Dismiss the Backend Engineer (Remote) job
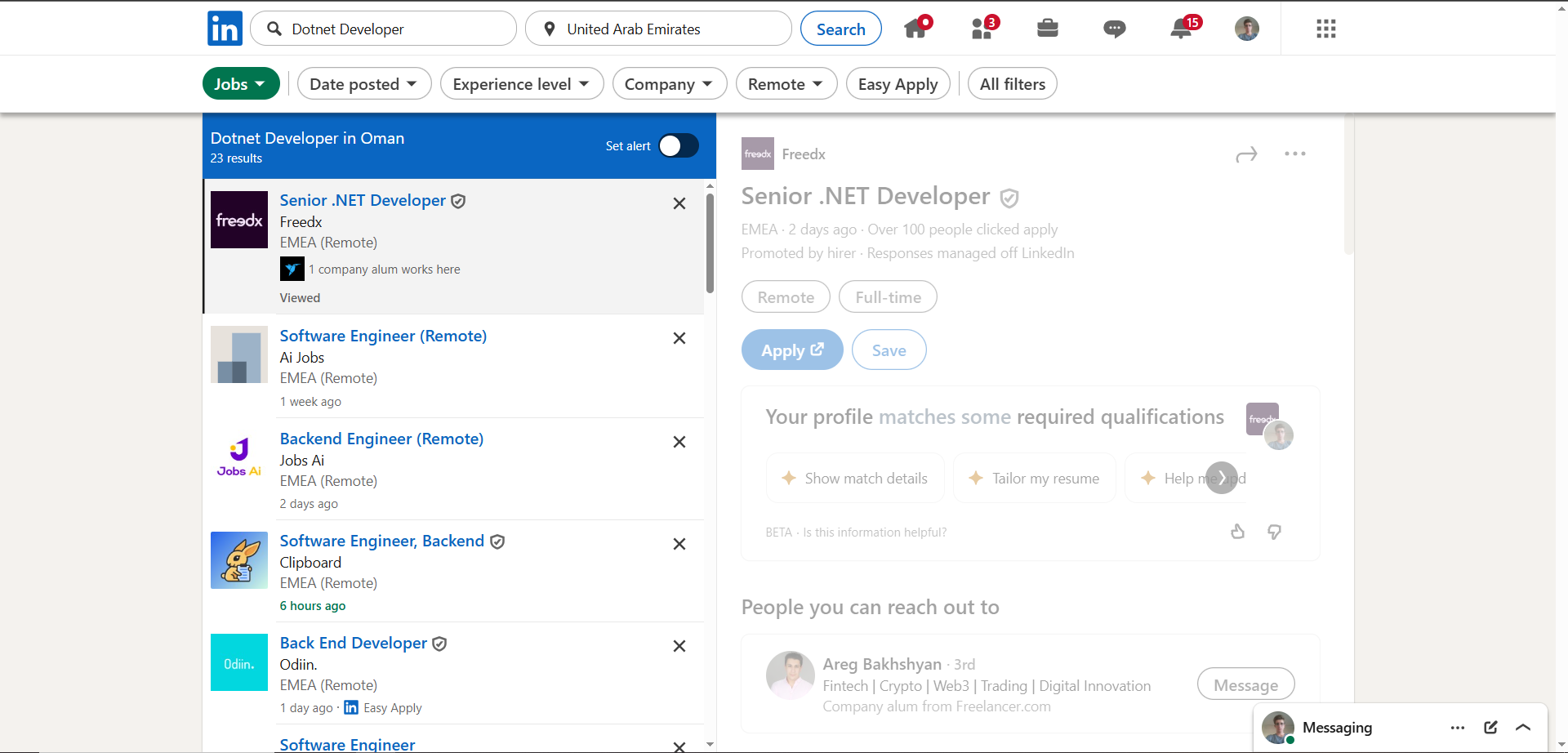The image size is (1568, 753). pos(679,442)
